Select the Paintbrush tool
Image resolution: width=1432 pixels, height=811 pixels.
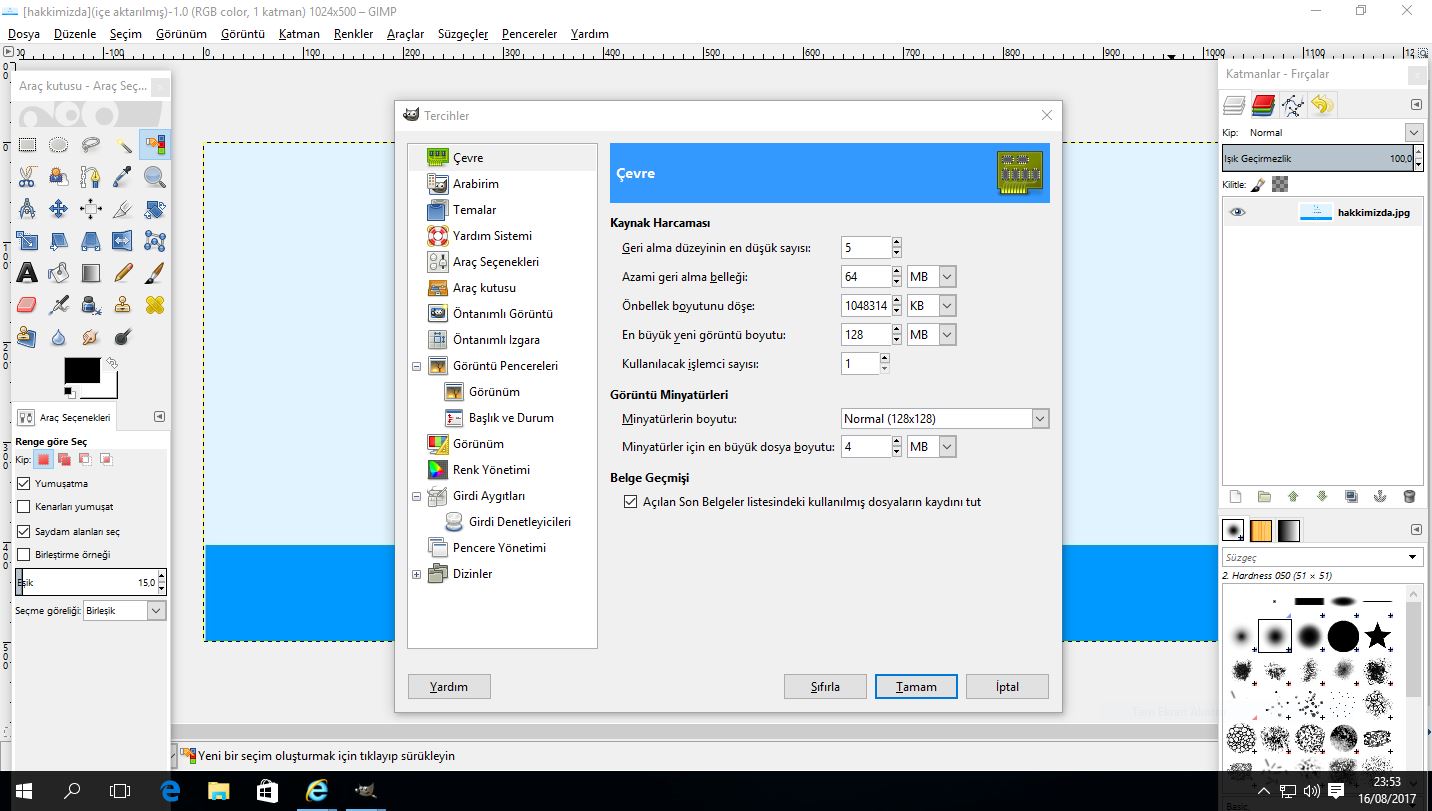[x=155, y=273]
